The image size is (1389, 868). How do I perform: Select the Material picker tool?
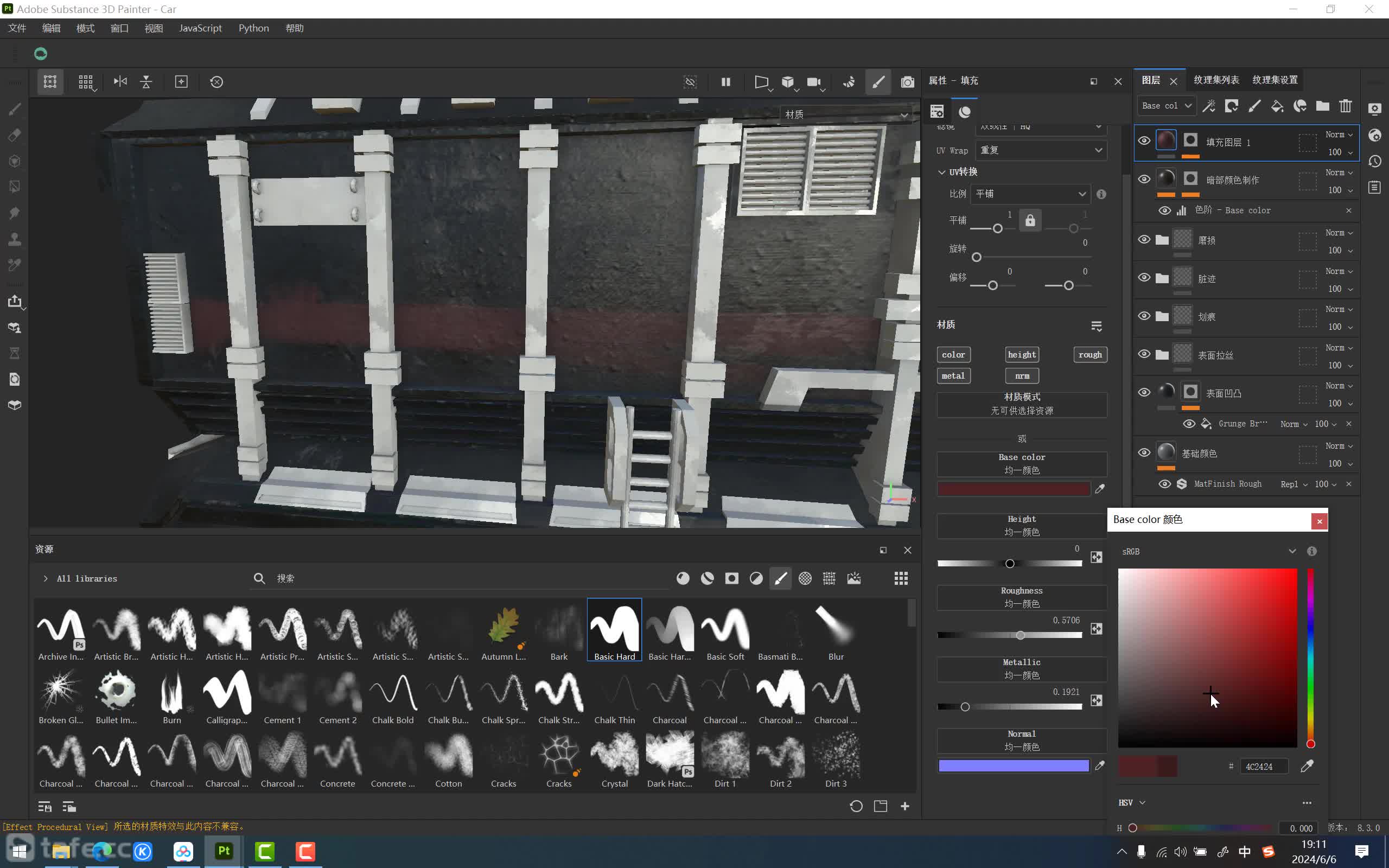15,265
